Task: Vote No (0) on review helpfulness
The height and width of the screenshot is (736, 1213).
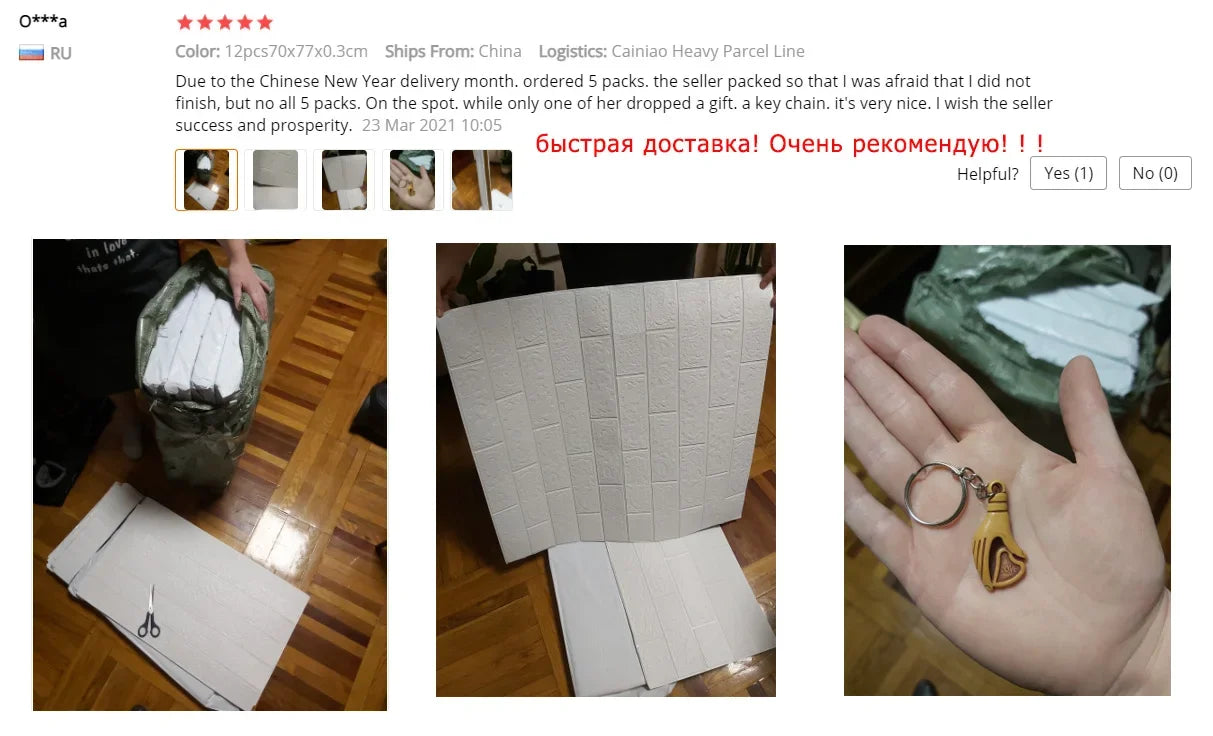Action: (x=1155, y=173)
